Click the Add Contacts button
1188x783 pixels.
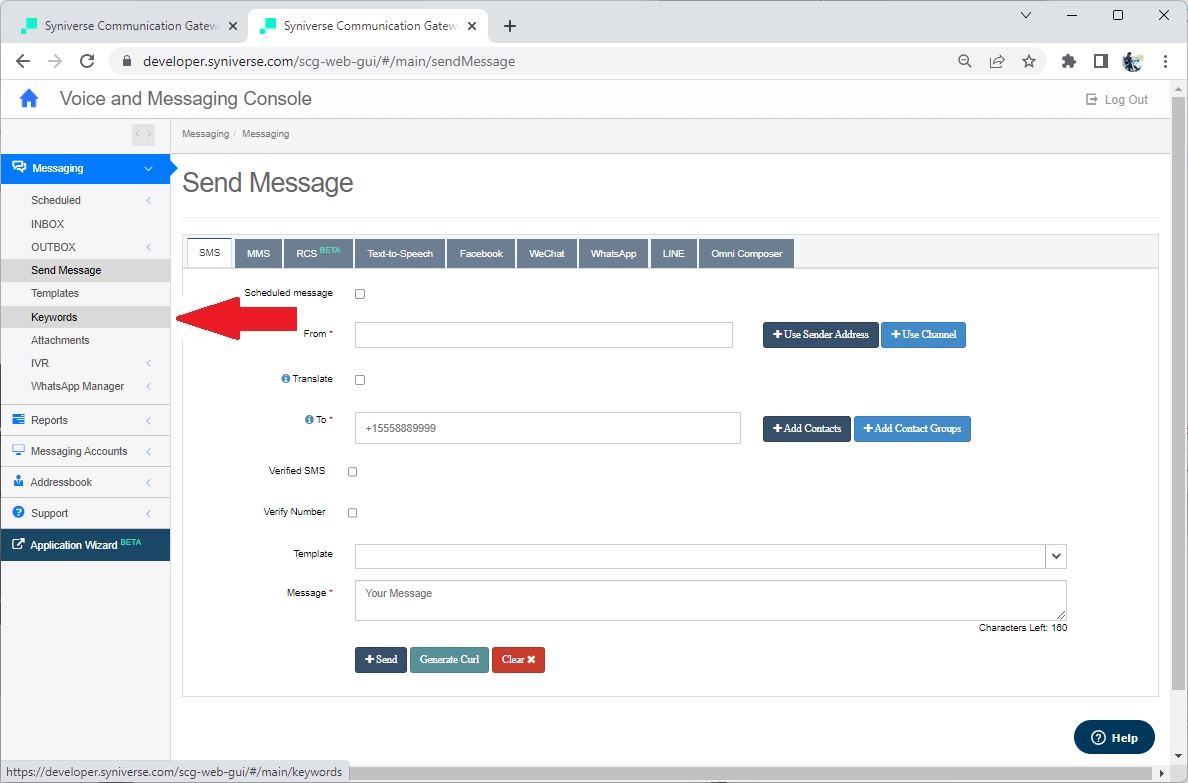coord(807,429)
